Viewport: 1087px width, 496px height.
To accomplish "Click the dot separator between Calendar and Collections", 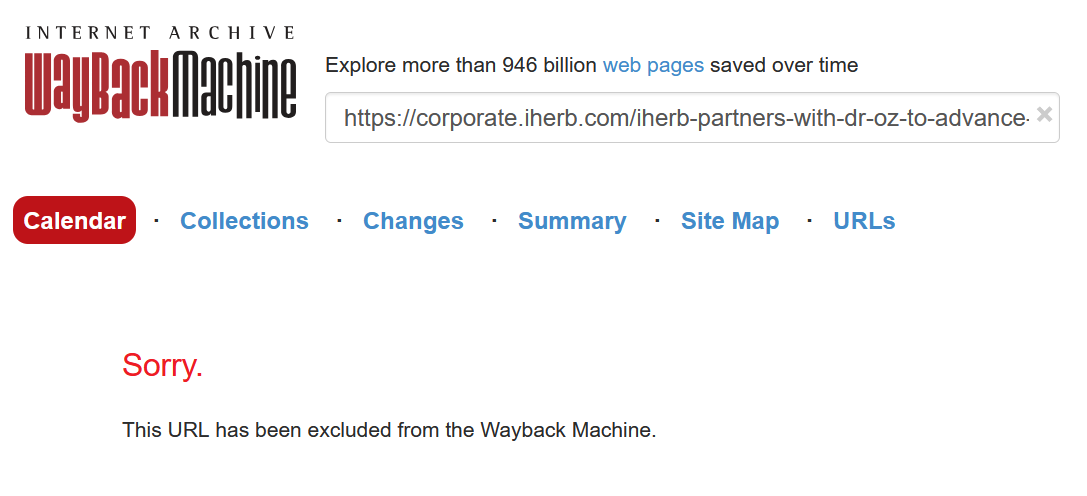I will [157, 219].
